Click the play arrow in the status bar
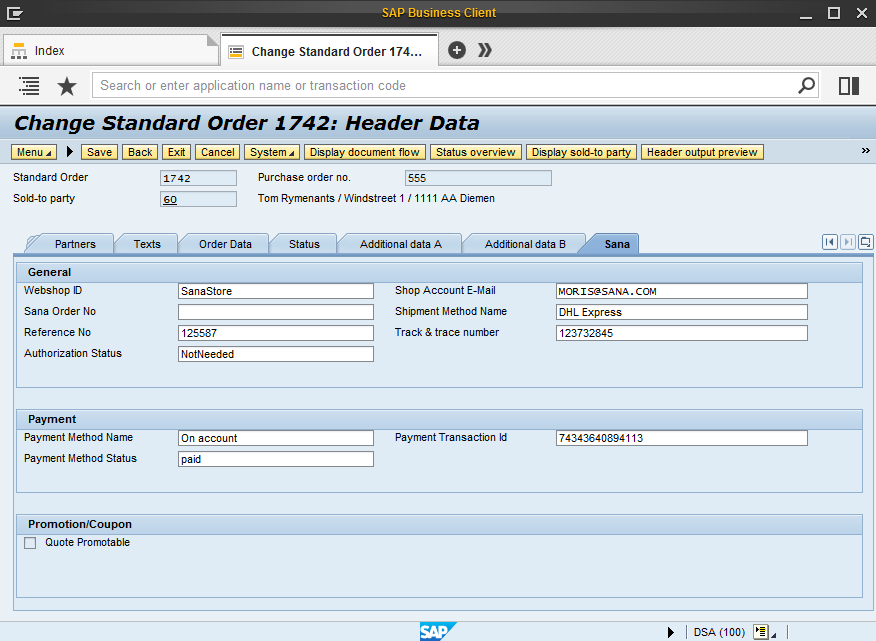Viewport: 876px width, 641px height. [x=671, y=631]
